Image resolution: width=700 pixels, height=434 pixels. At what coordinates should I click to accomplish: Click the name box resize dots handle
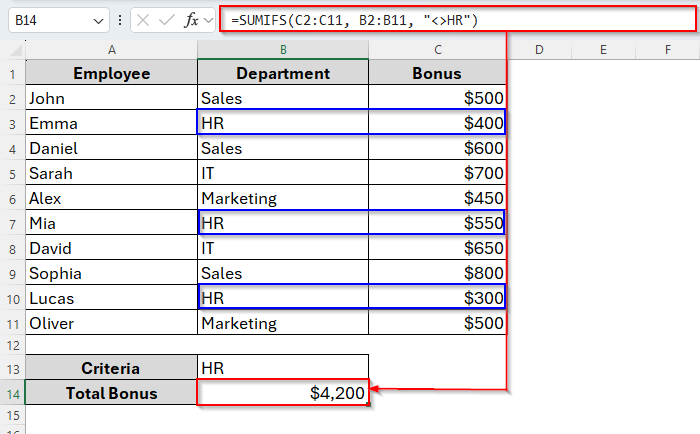pyautogui.click(x=120, y=20)
